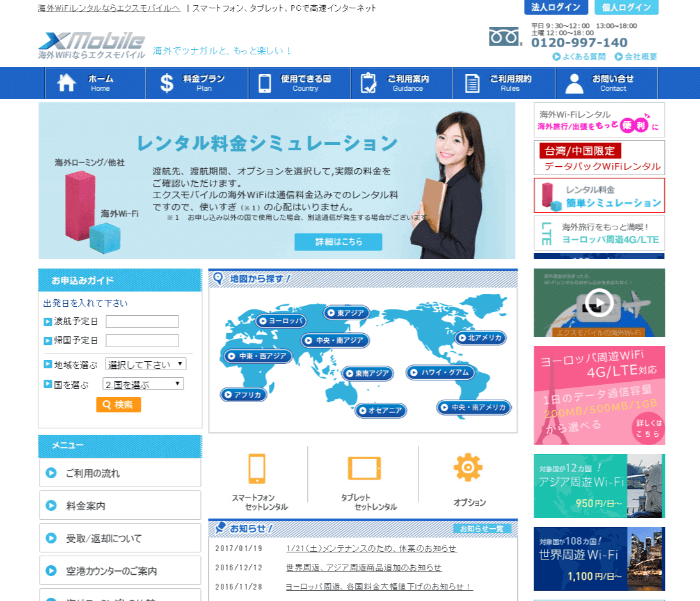Play the video thumbnail in sidebar

599,302
